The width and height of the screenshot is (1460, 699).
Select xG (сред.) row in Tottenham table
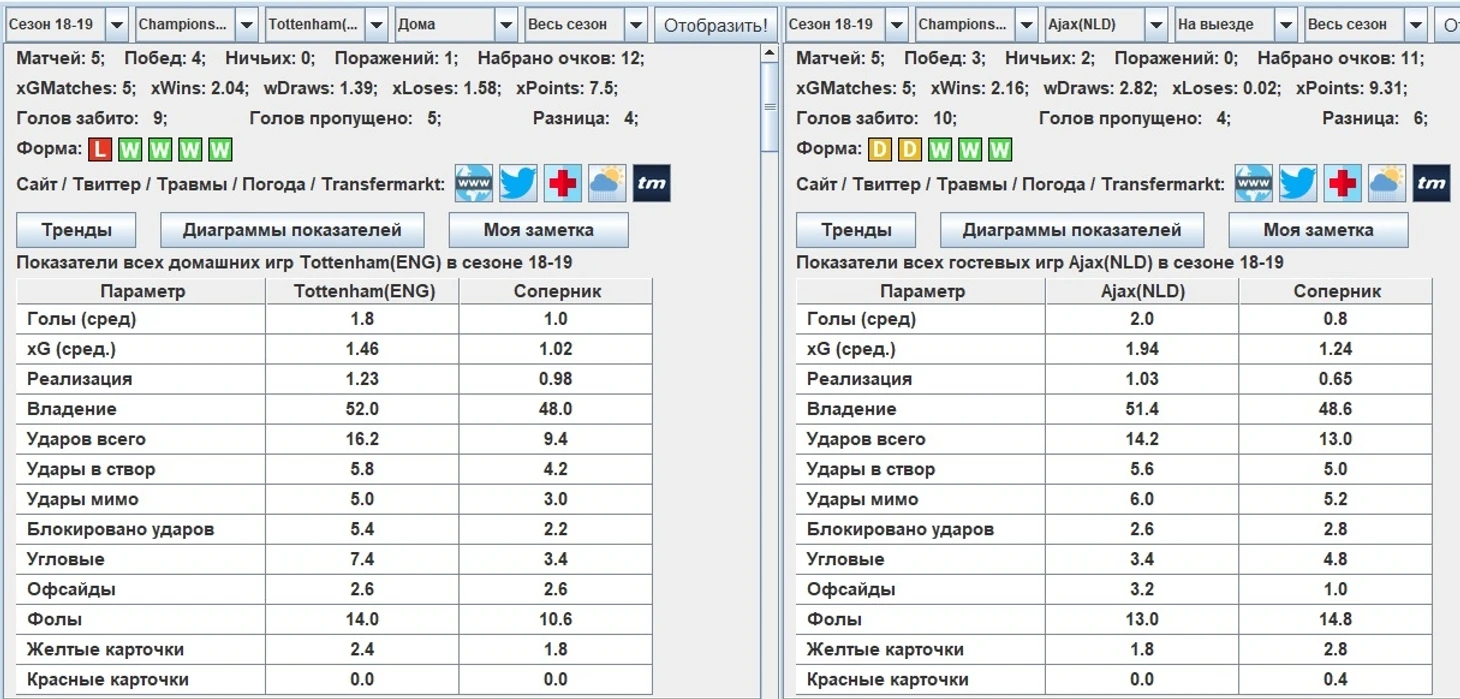click(x=334, y=349)
